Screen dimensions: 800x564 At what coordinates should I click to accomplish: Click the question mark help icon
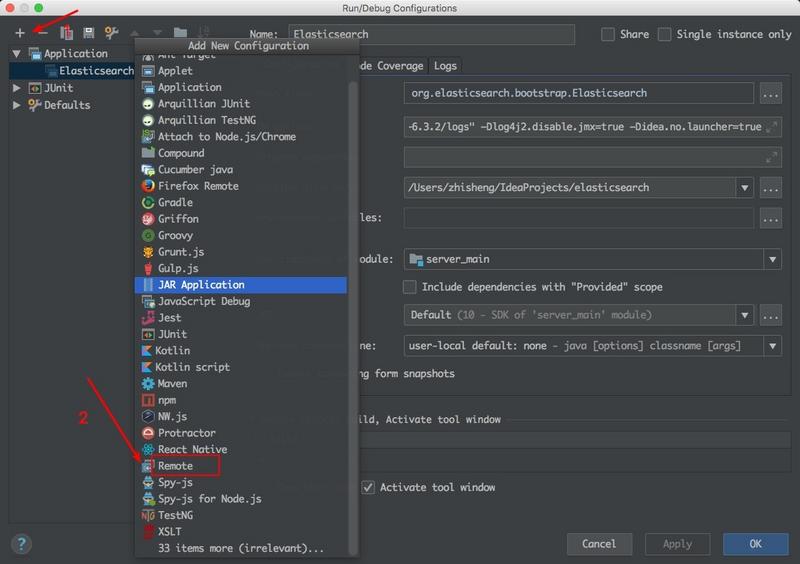tap(21, 544)
